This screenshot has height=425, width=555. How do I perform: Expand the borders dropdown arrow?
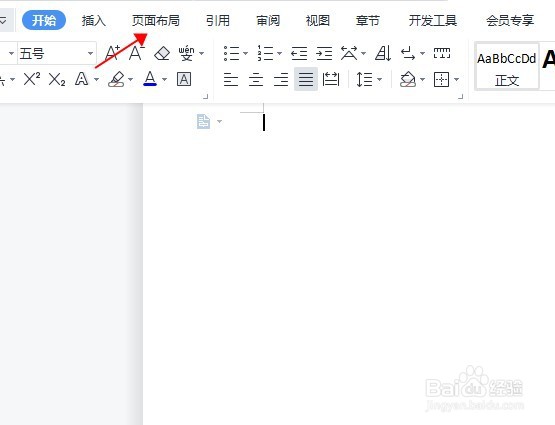[x=457, y=79]
